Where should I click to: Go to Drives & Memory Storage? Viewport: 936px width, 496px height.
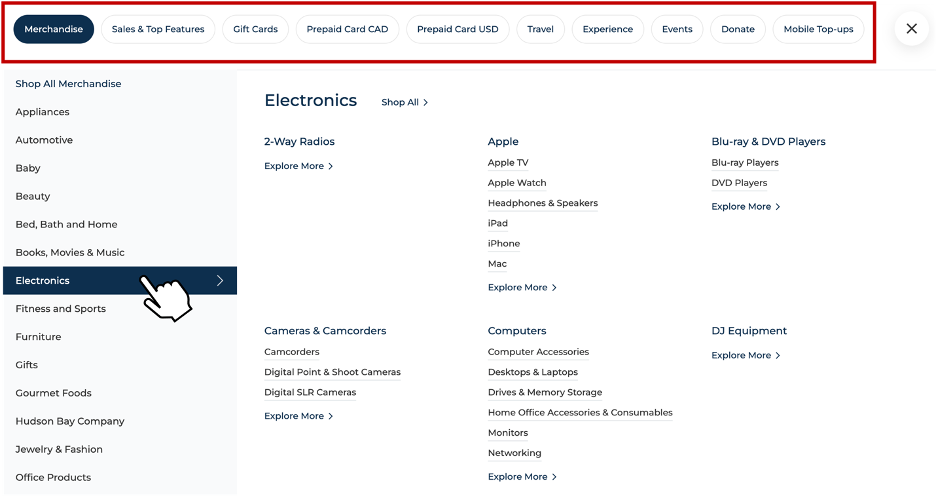(545, 393)
